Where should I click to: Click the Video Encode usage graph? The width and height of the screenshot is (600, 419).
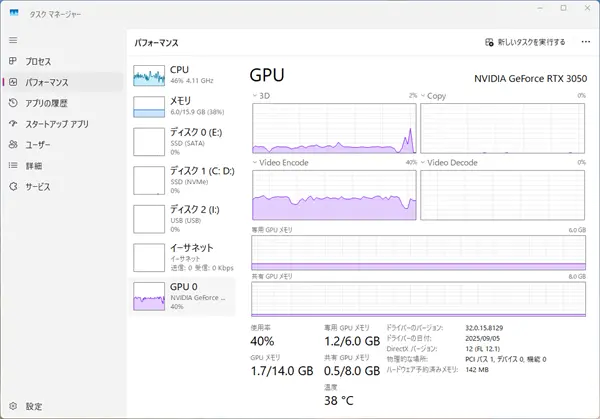(334, 195)
